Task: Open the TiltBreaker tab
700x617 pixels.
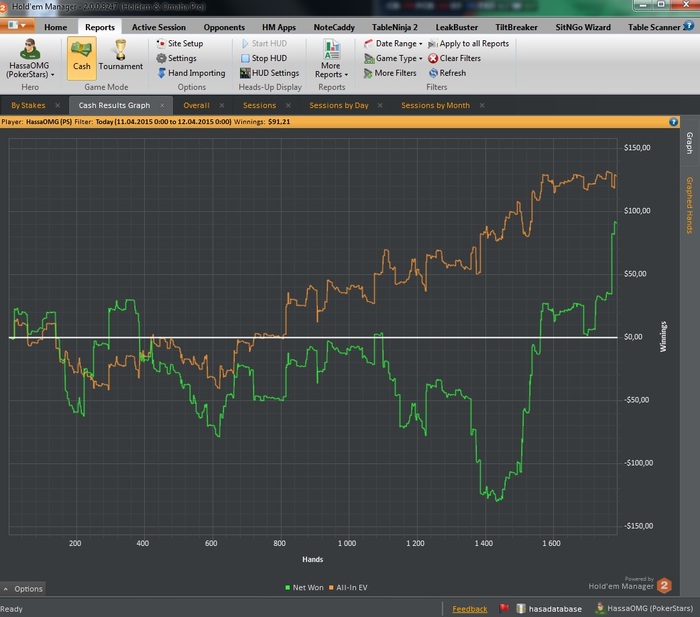Action: pos(516,27)
